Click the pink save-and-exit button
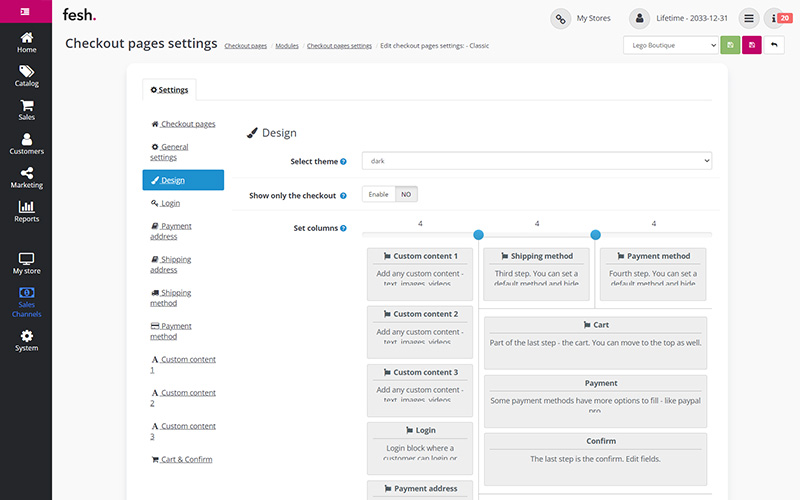The width and height of the screenshot is (800, 500). [x=752, y=45]
